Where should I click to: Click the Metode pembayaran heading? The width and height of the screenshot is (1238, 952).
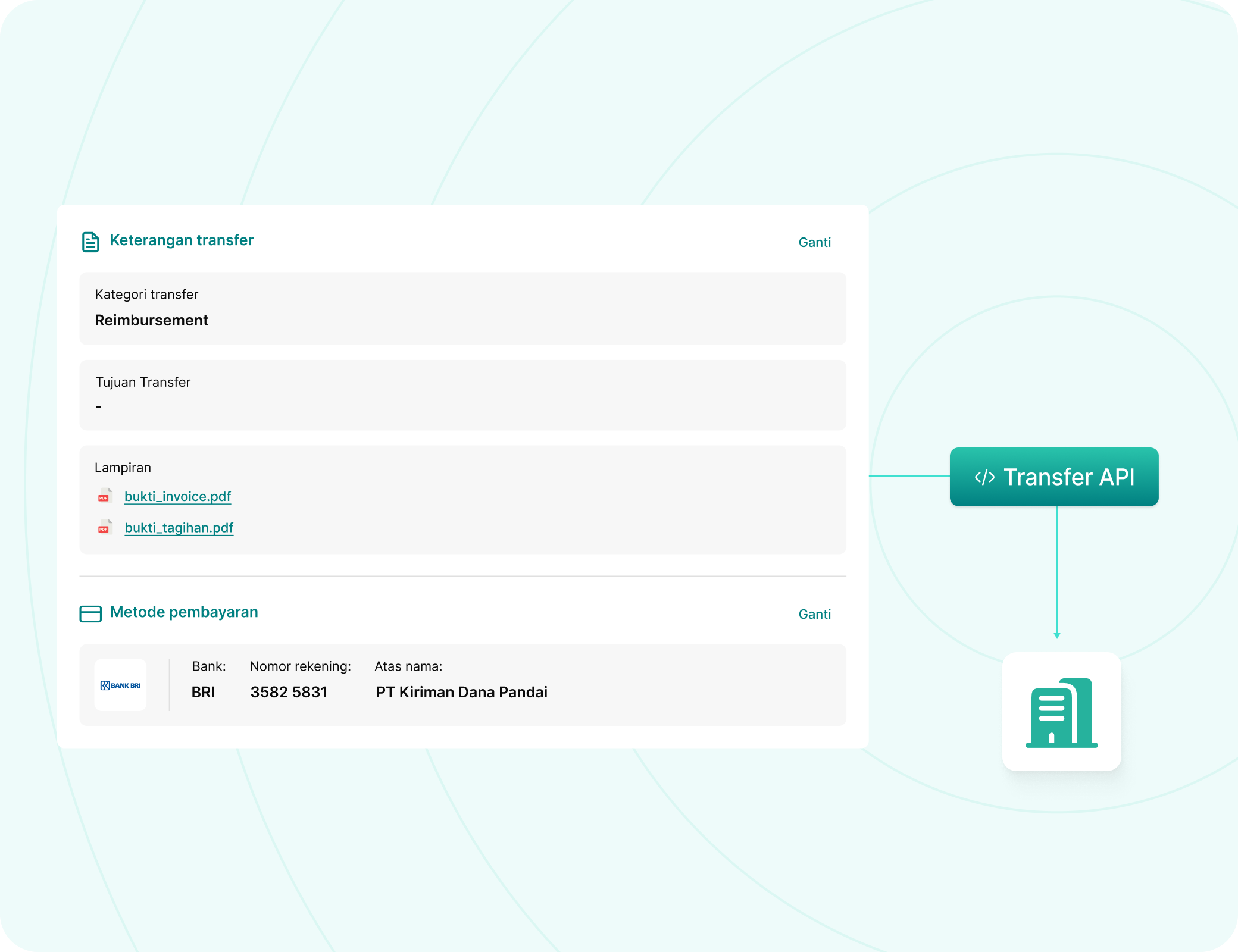point(184,612)
